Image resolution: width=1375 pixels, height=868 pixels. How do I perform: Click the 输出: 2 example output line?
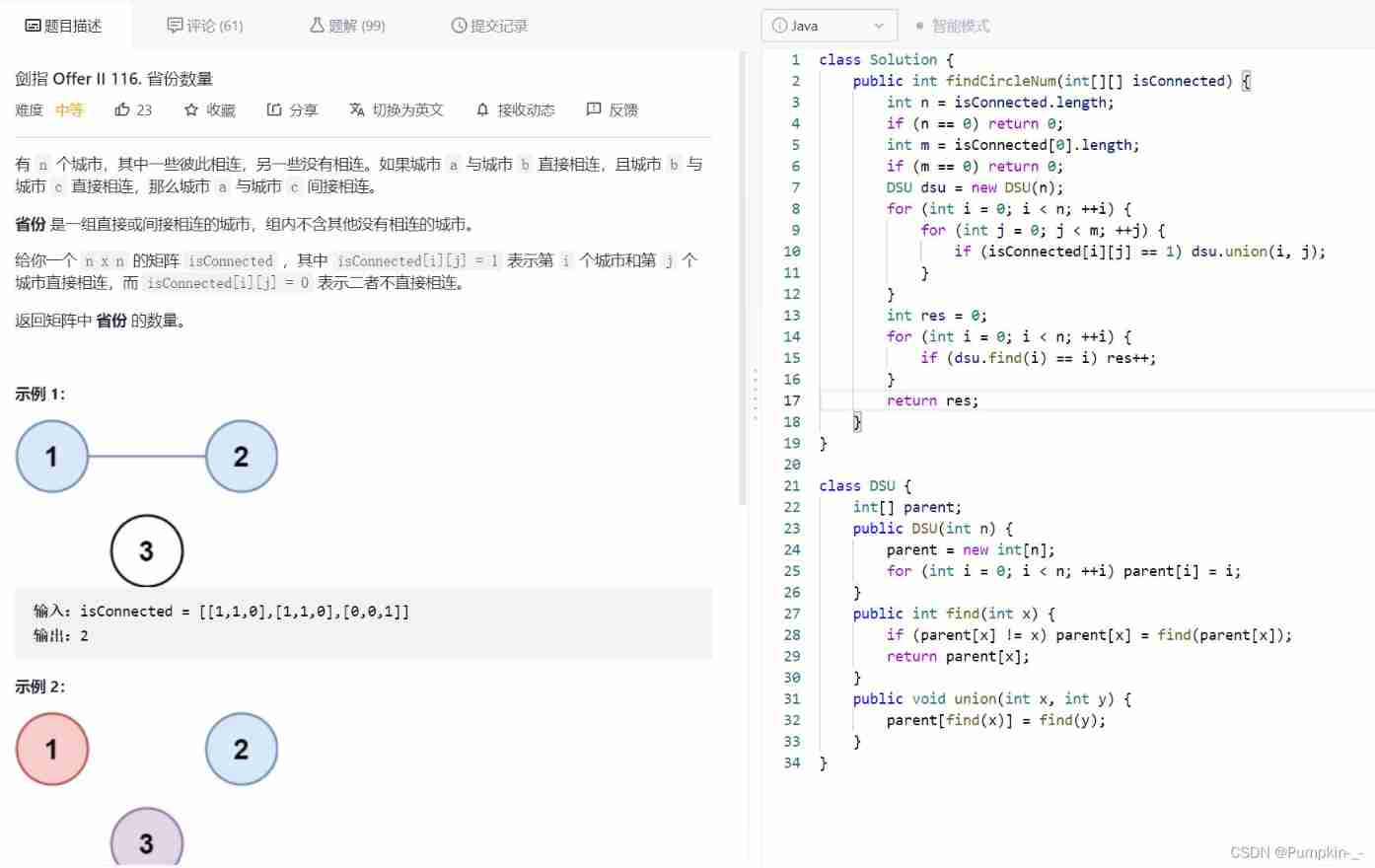(61, 636)
